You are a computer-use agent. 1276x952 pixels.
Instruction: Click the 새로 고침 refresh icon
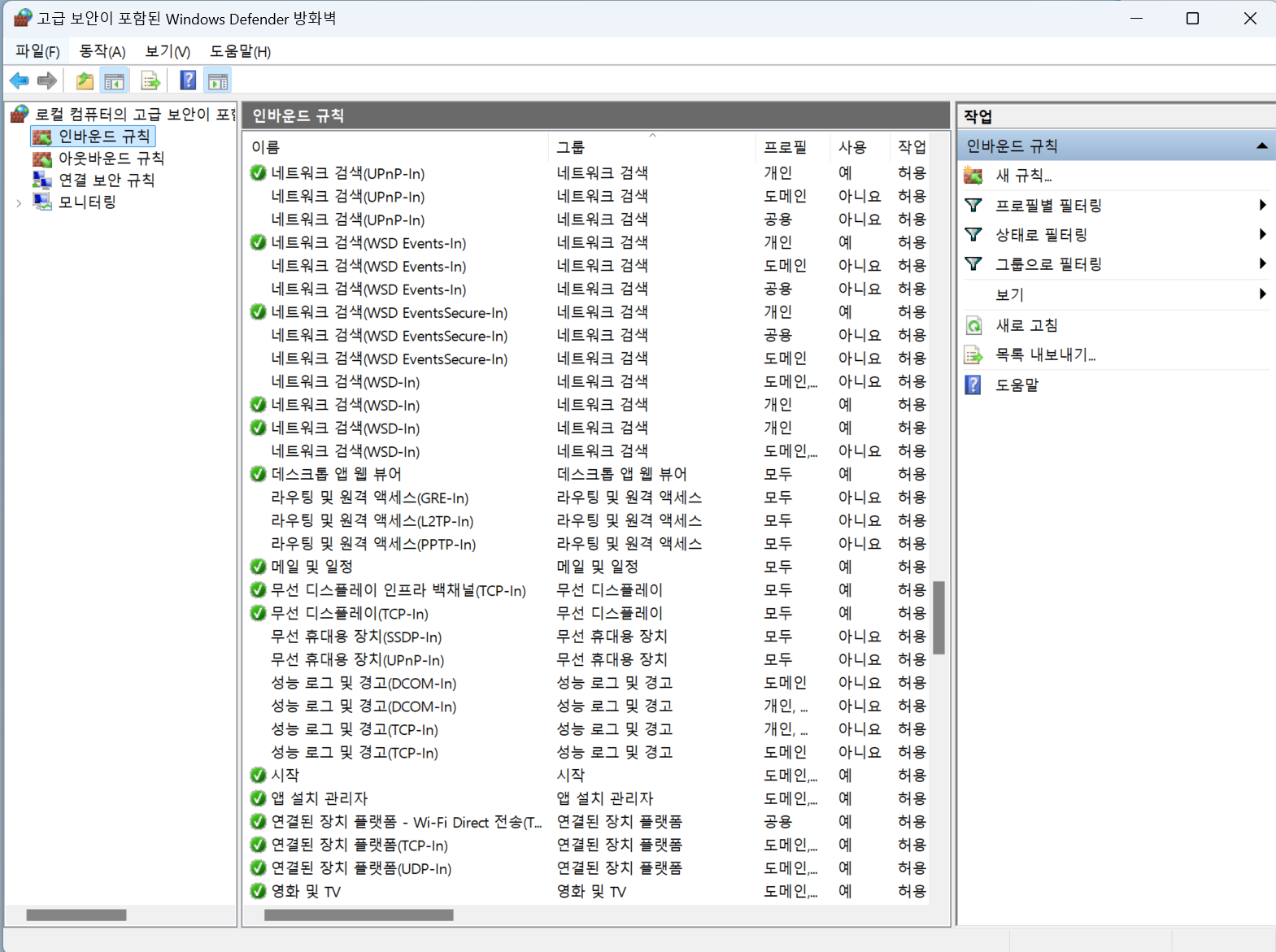973,325
